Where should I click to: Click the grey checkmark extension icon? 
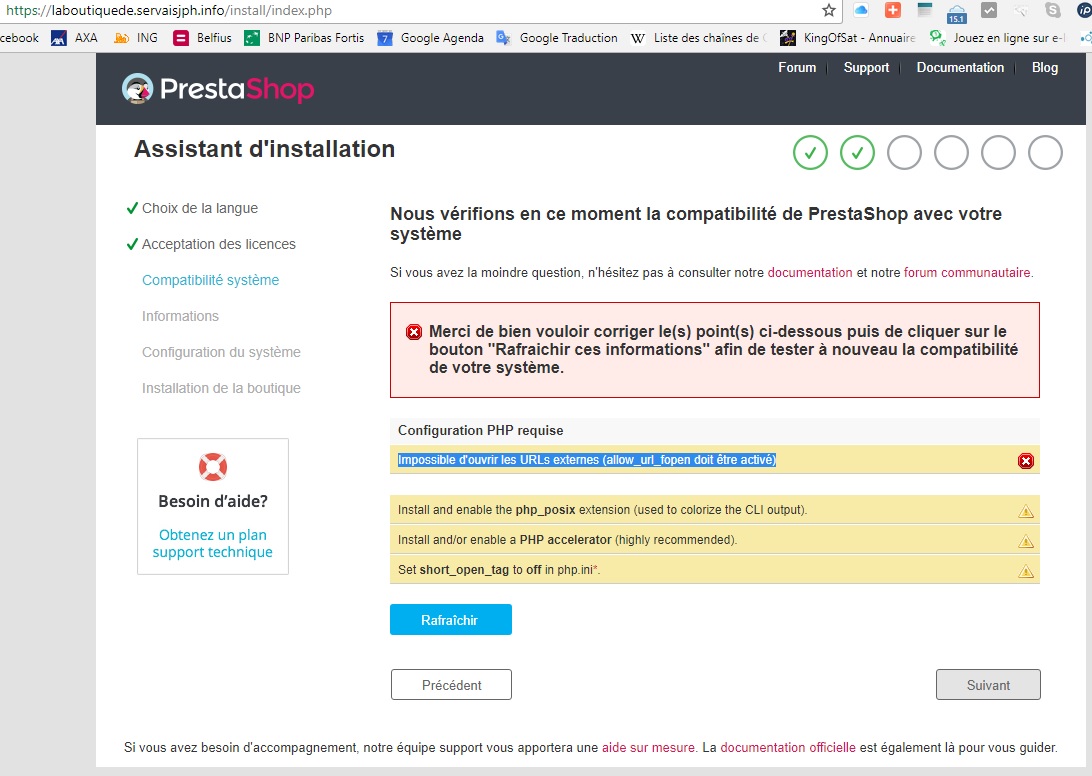point(989,10)
